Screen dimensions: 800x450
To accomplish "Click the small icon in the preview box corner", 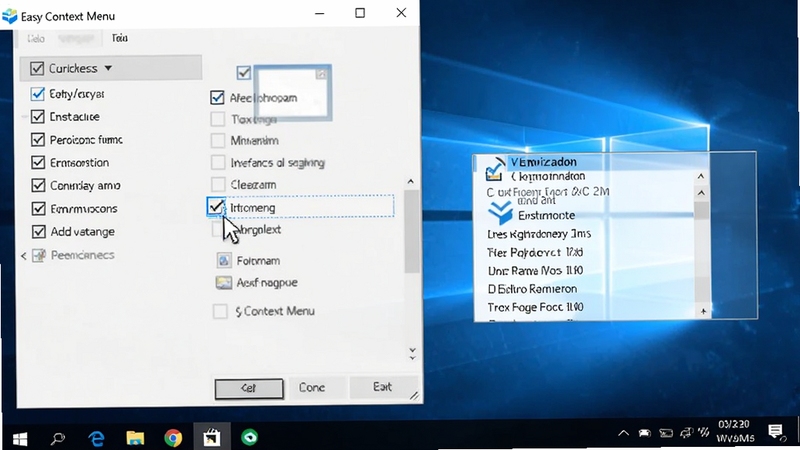I will point(321,74).
